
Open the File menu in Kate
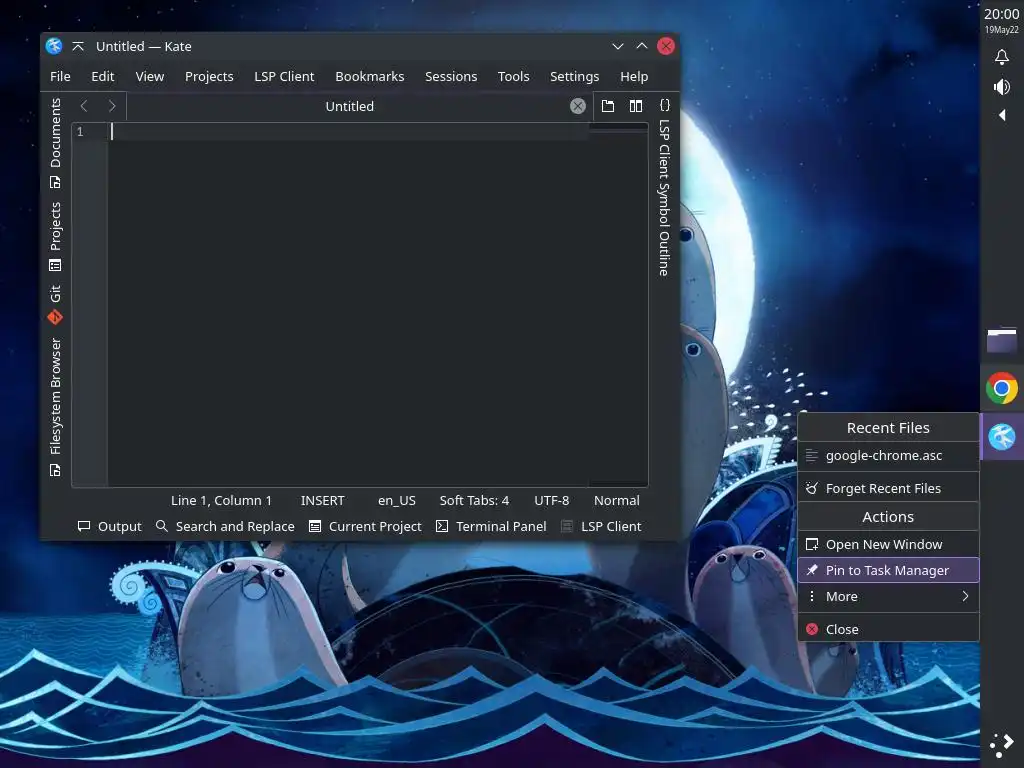tap(60, 76)
